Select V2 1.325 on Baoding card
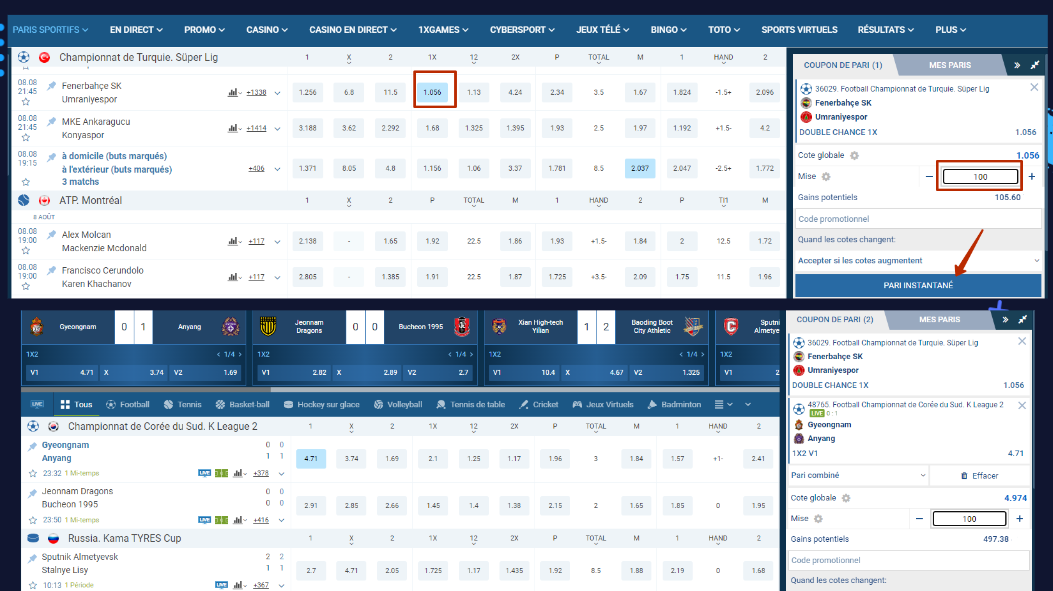 click(x=666, y=372)
